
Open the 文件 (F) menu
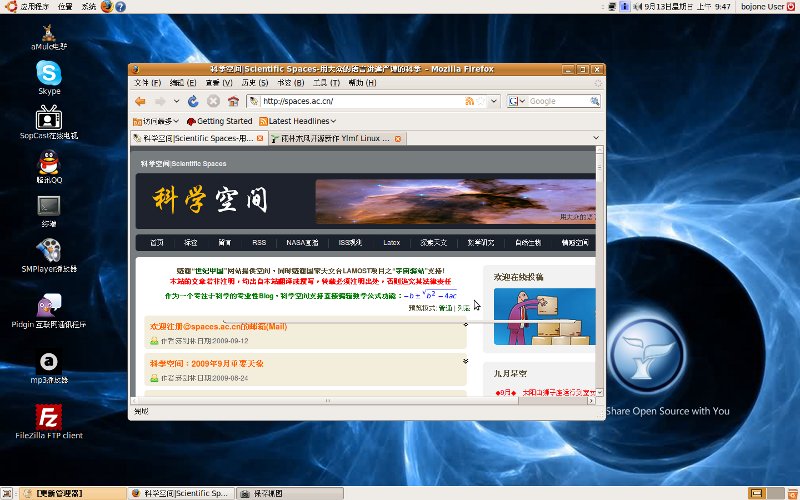pos(147,83)
